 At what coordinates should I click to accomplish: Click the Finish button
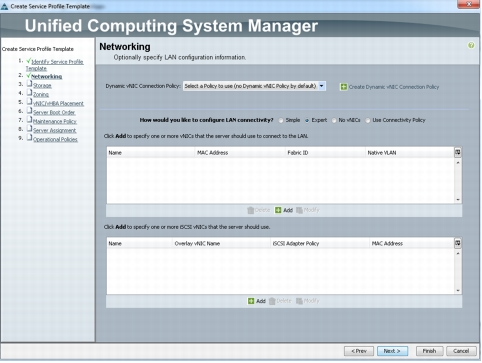click(429, 351)
